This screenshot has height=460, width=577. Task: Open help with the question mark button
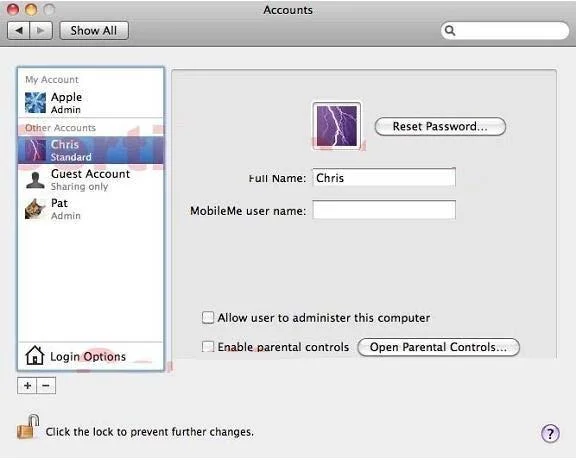(x=551, y=434)
